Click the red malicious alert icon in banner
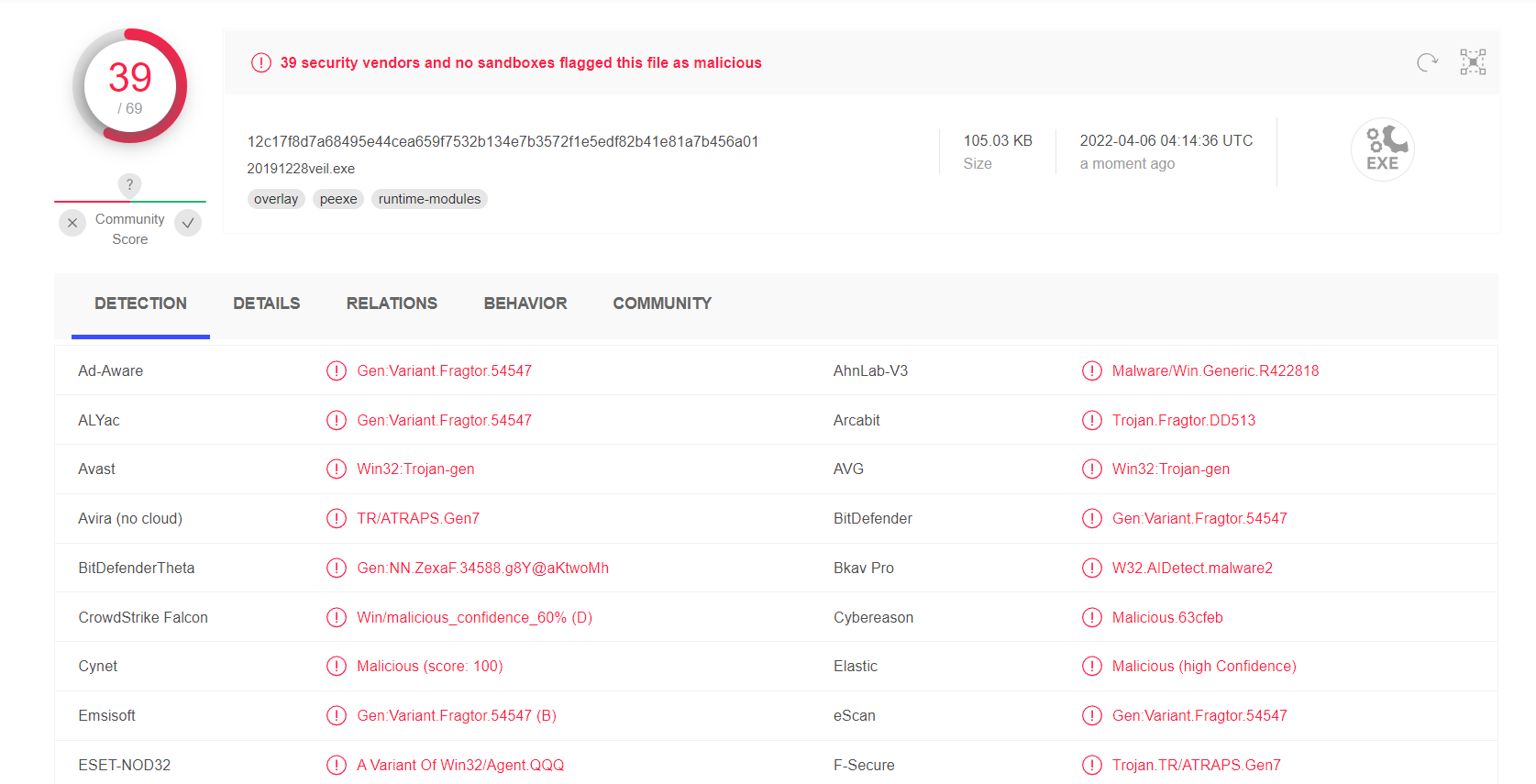 coord(261,62)
